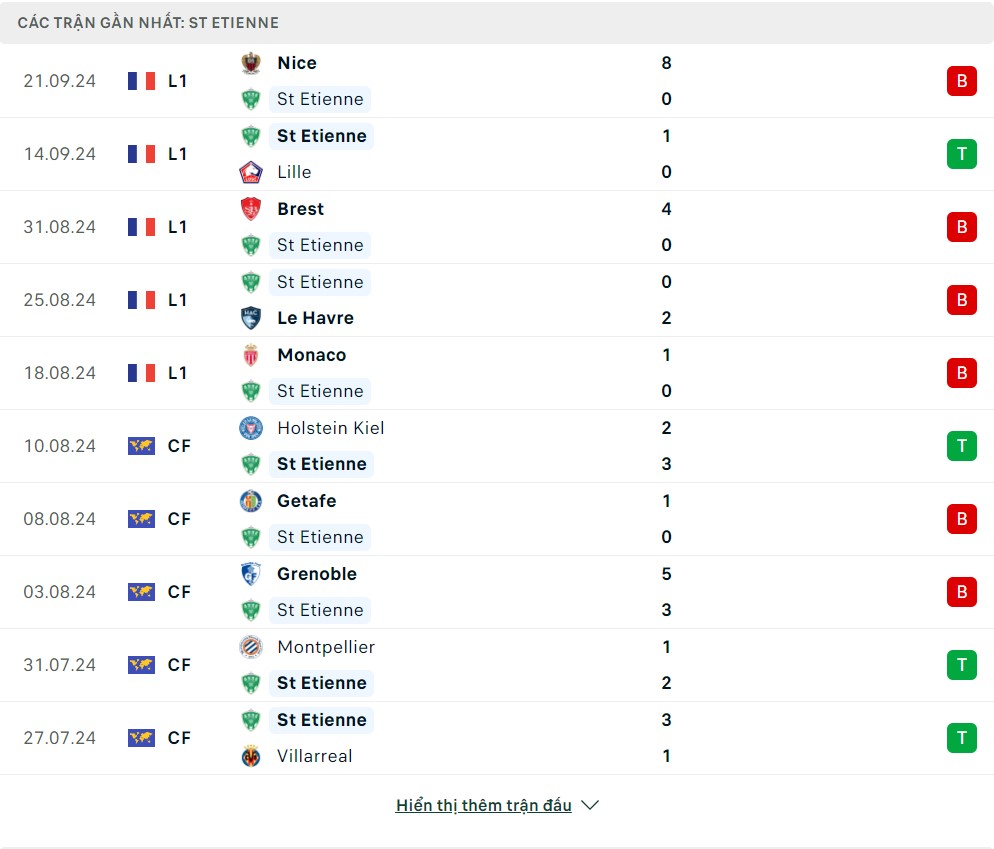The image size is (994, 849).
Task: Select St Etienne name in Villarreal match
Action: pyautogui.click(x=322, y=720)
